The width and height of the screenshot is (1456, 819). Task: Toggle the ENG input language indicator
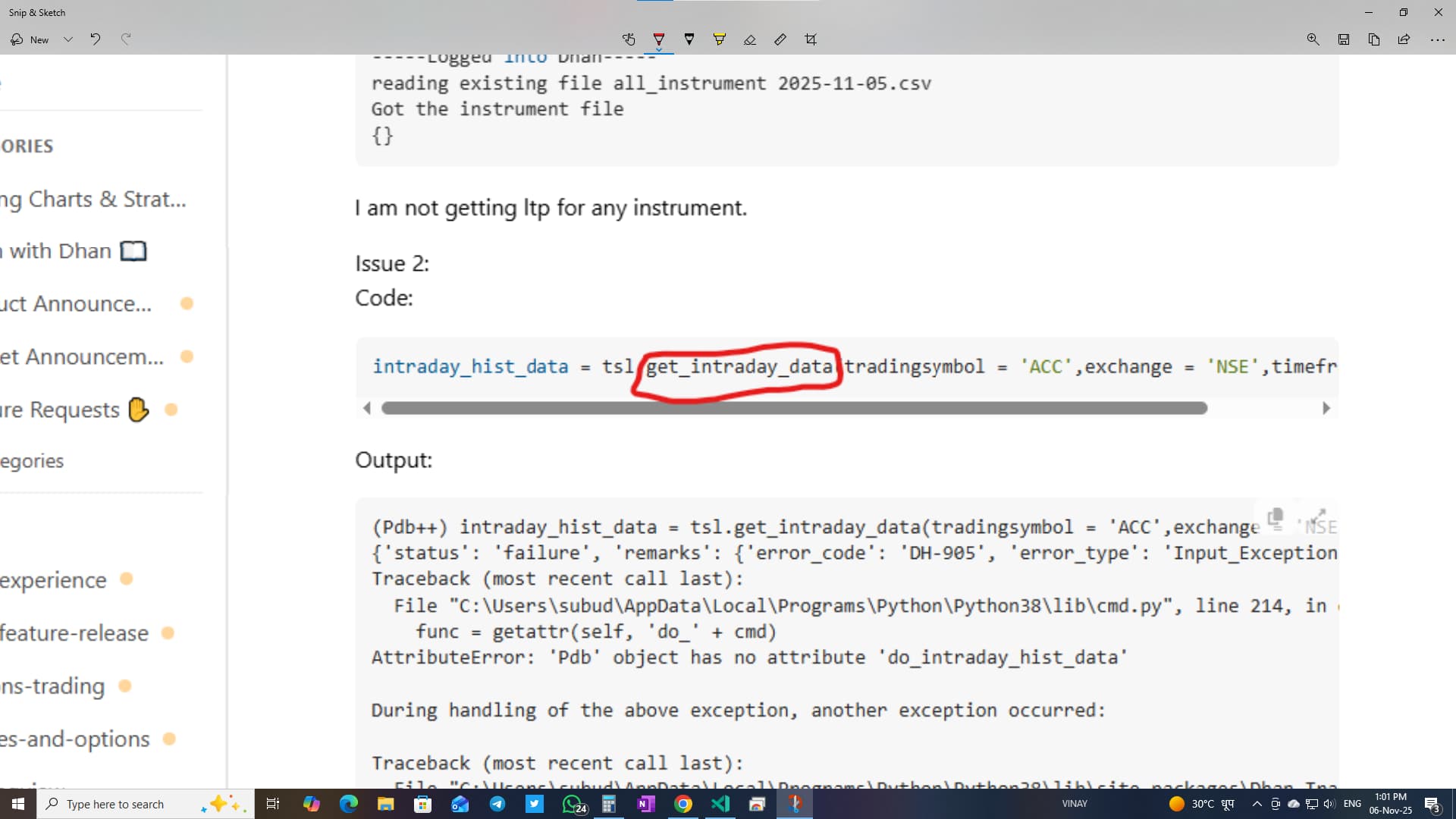[x=1352, y=804]
